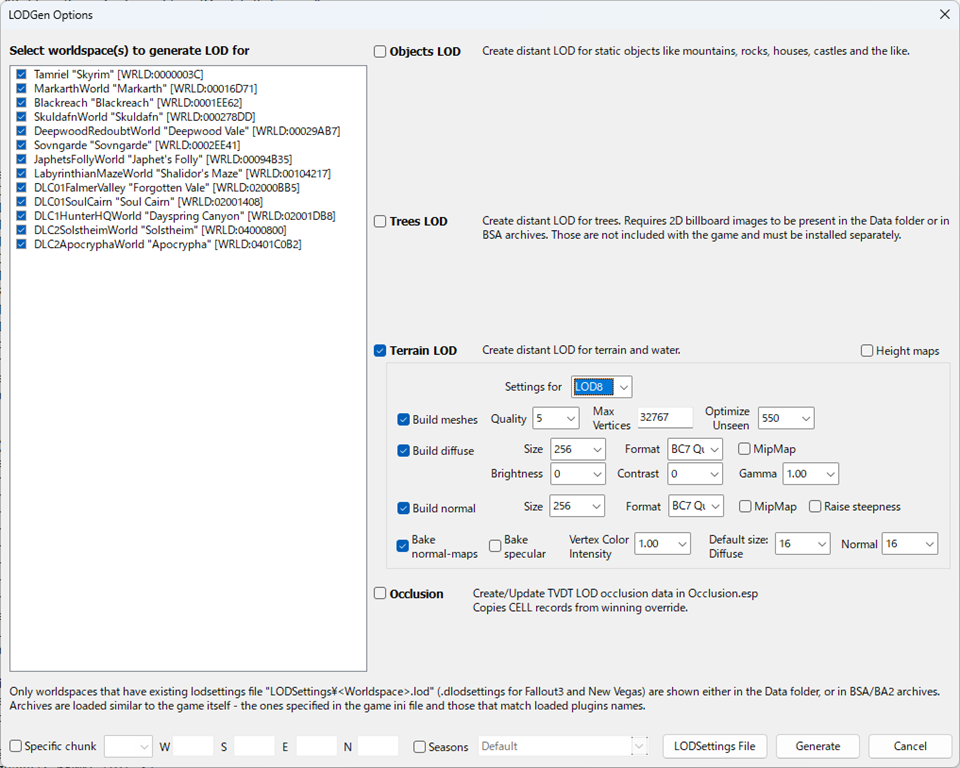The height and width of the screenshot is (768, 960).
Task: Uncheck MarkarthWorld "Markarth" worldspace
Action: [x=21, y=88]
